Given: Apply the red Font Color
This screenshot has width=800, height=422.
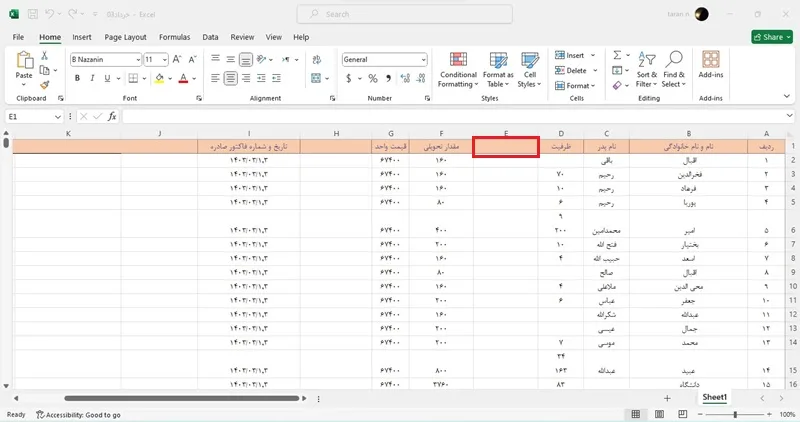Looking at the screenshot, I should 183,78.
